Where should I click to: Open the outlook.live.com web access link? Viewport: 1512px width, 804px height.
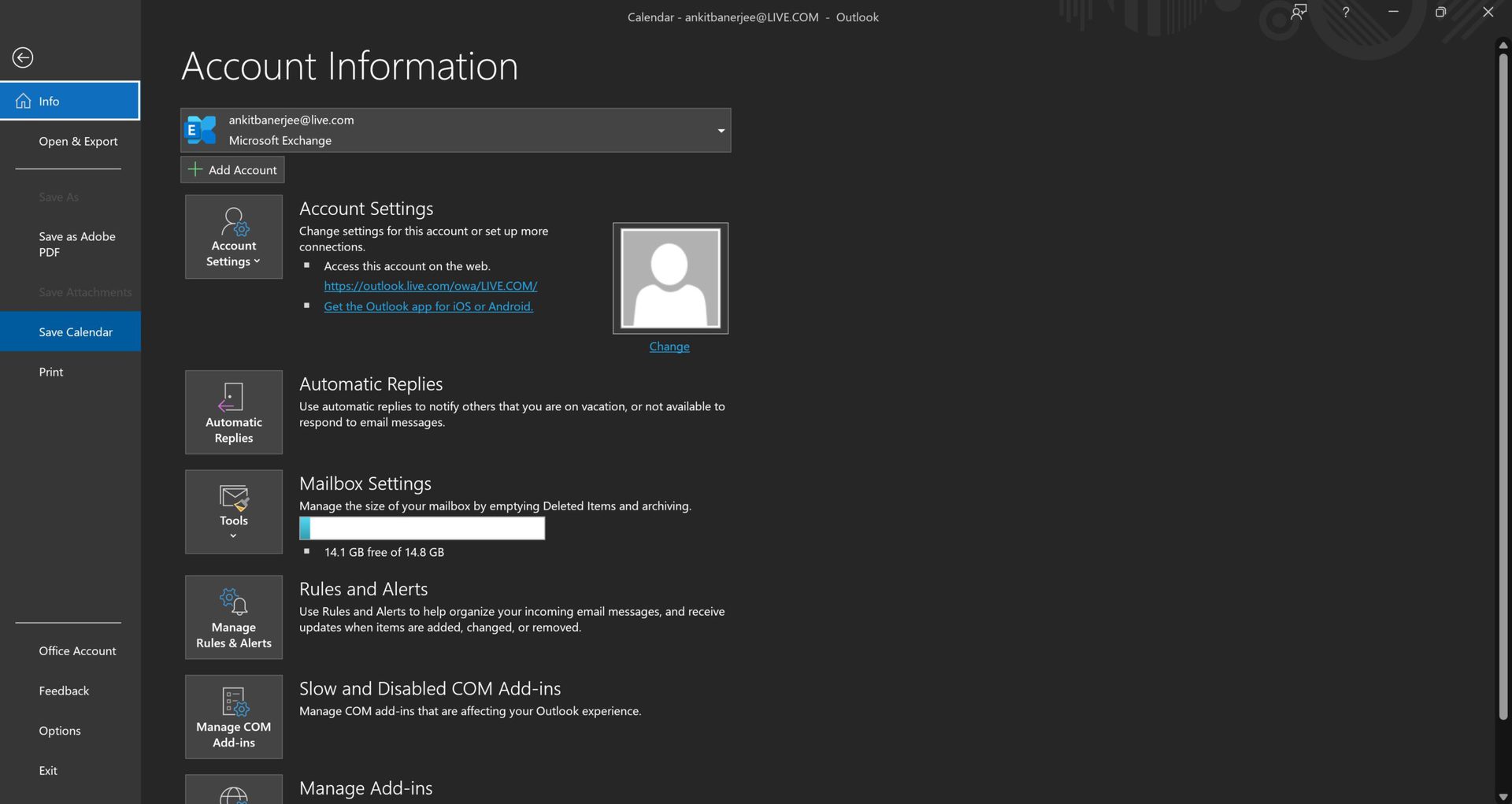pos(430,286)
